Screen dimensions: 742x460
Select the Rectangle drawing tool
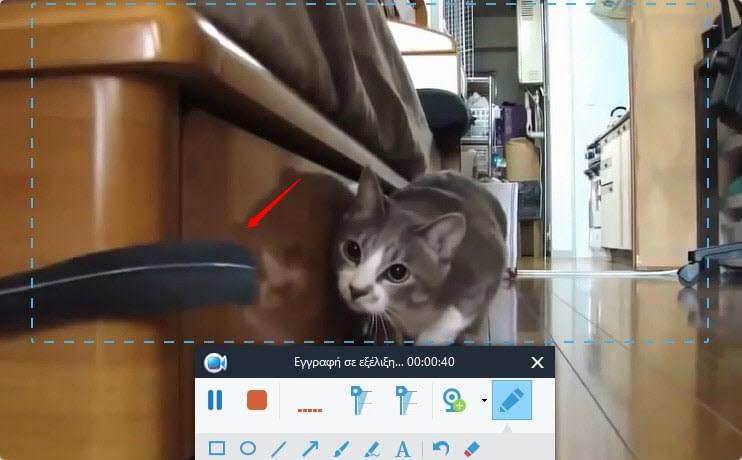point(216,448)
